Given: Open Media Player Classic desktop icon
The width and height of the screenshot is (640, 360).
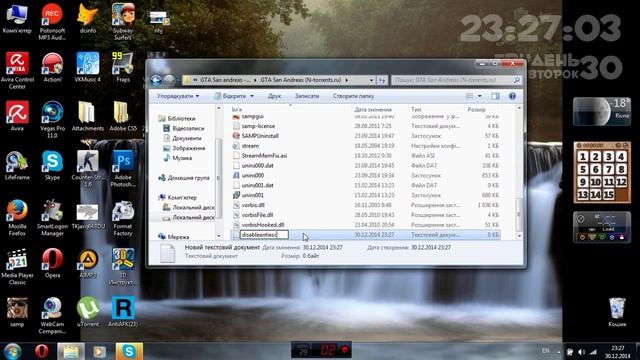Looking at the screenshot, I should tap(17, 267).
